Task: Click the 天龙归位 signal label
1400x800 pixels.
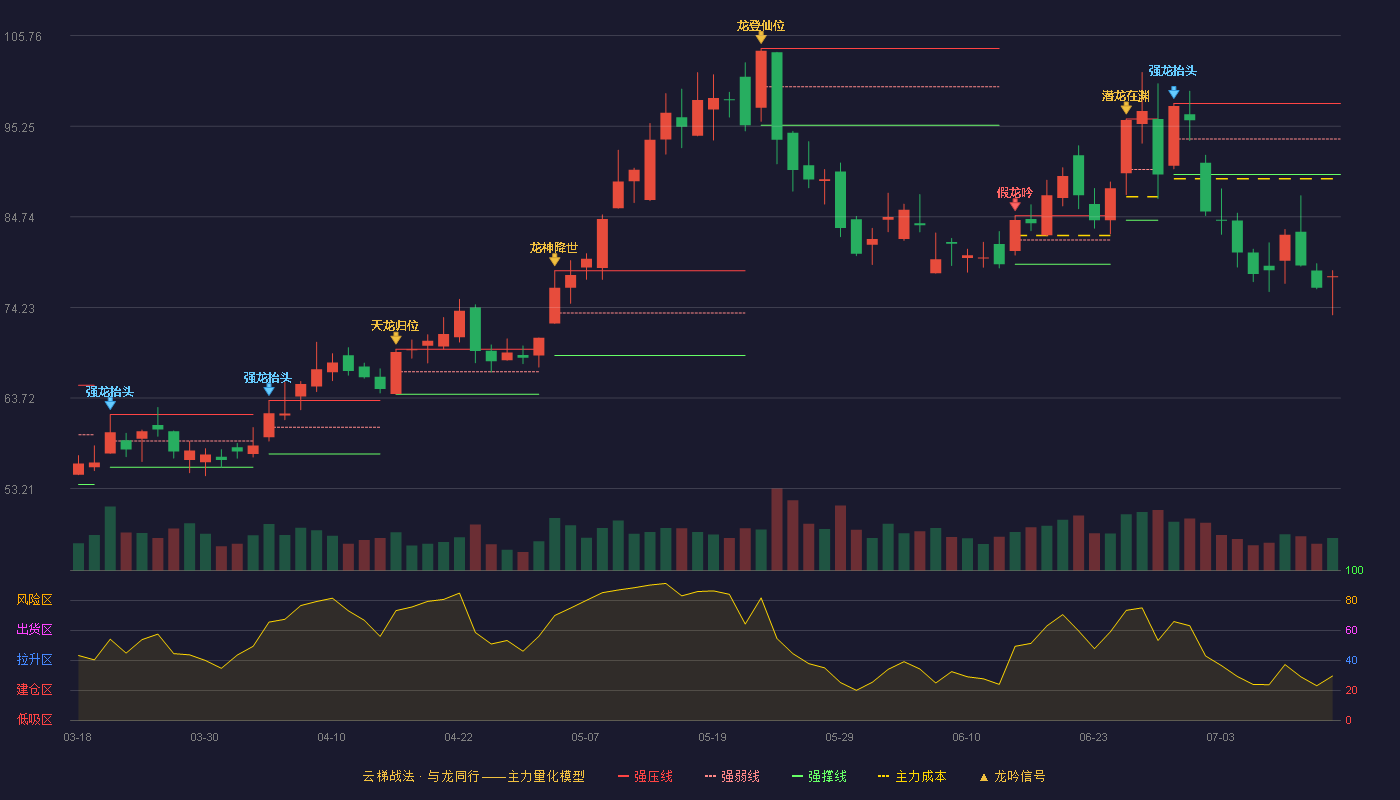Action: tap(395, 326)
